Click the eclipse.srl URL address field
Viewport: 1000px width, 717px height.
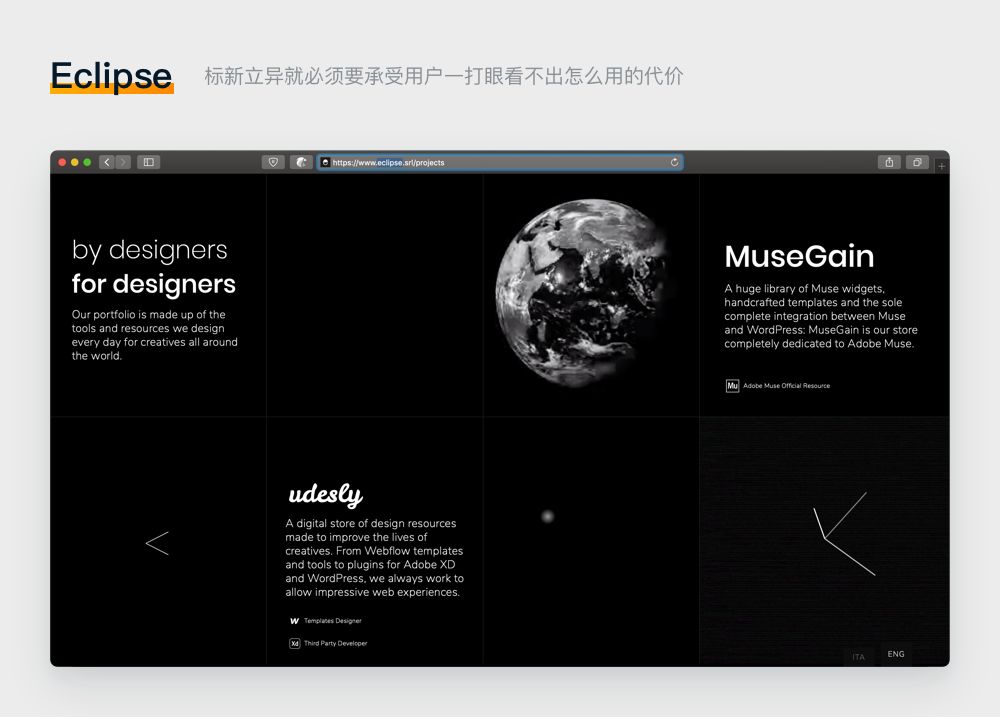tap(500, 163)
